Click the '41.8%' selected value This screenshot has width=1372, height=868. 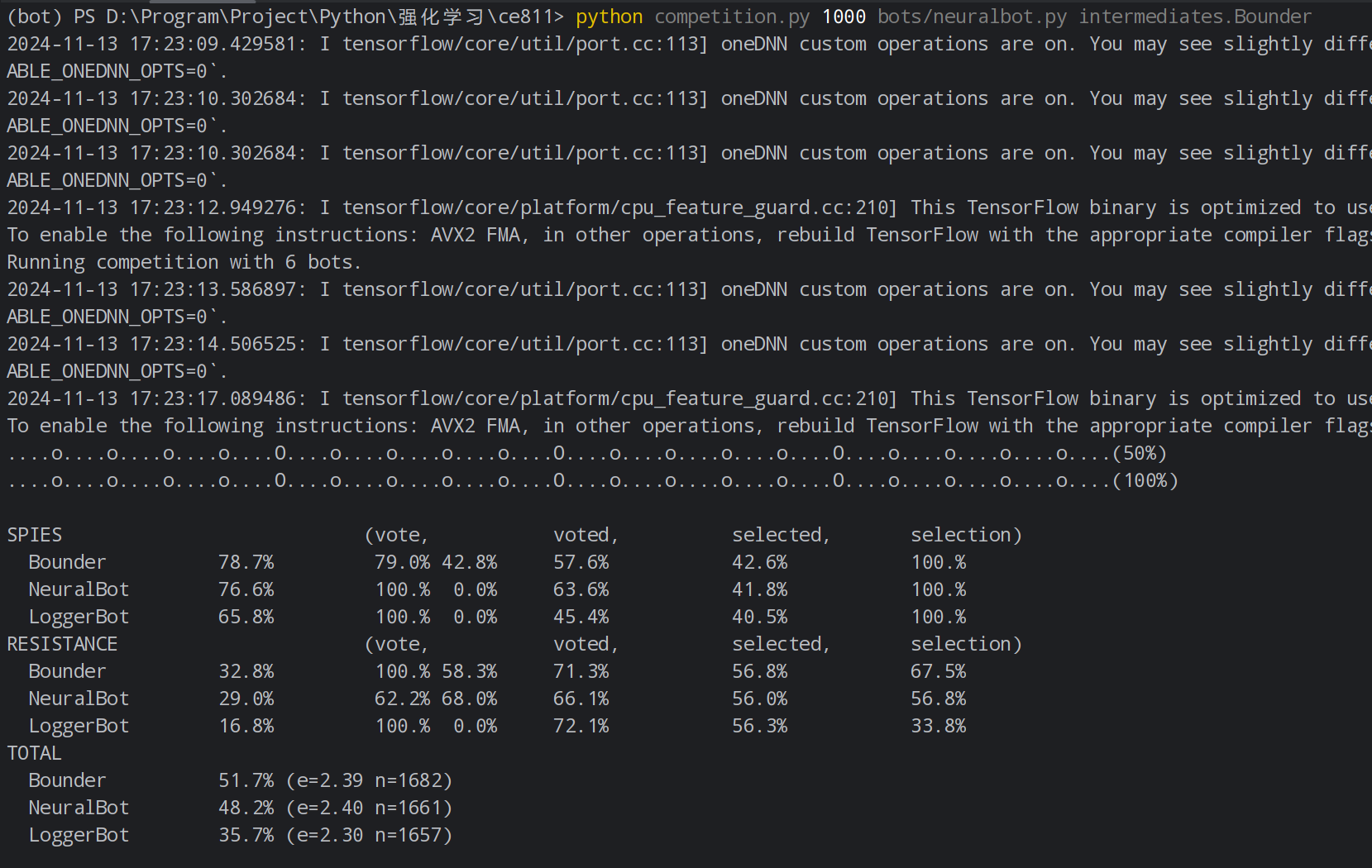pyautogui.click(x=760, y=589)
